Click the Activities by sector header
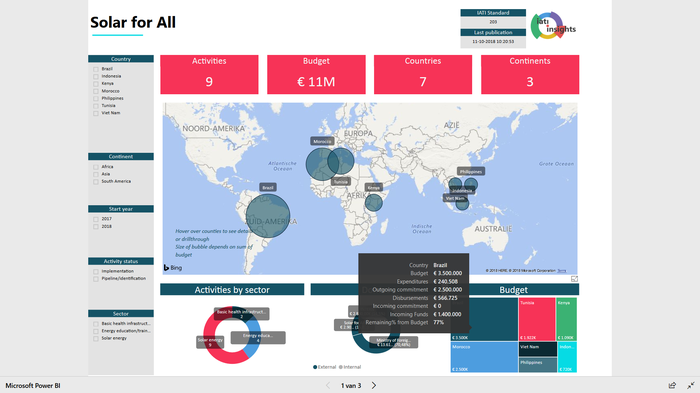 coord(232,289)
